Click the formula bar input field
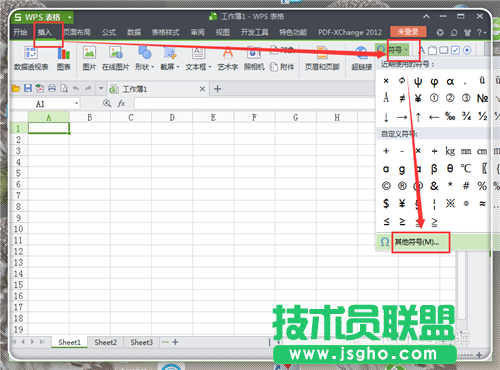This screenshot has height=370, width=500. pyautogui.click(x=255, y=104)
